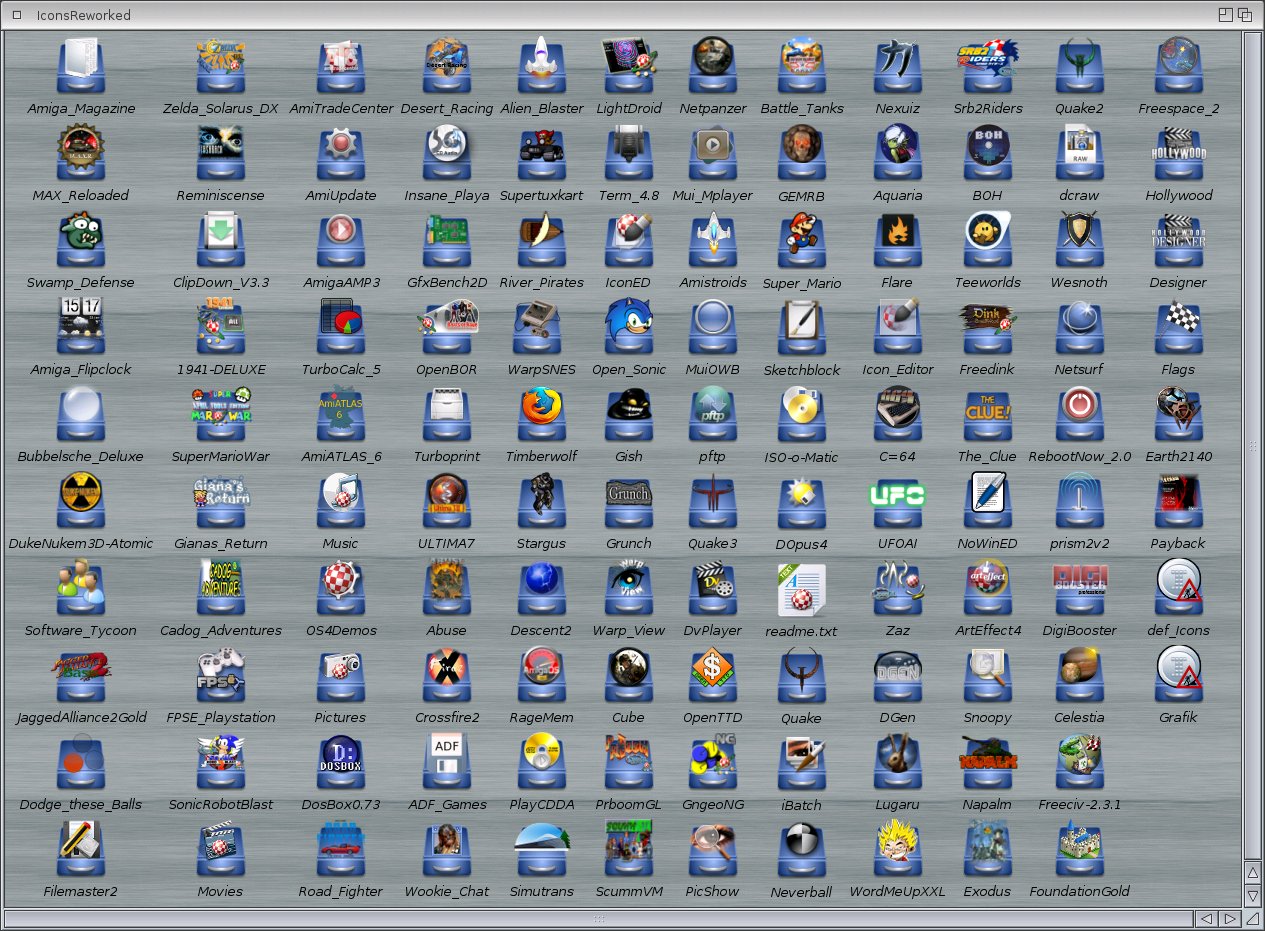Click the PlayCDDA disc icon
The width and height of the screenshot is (1265, 931).
[540, 763]
